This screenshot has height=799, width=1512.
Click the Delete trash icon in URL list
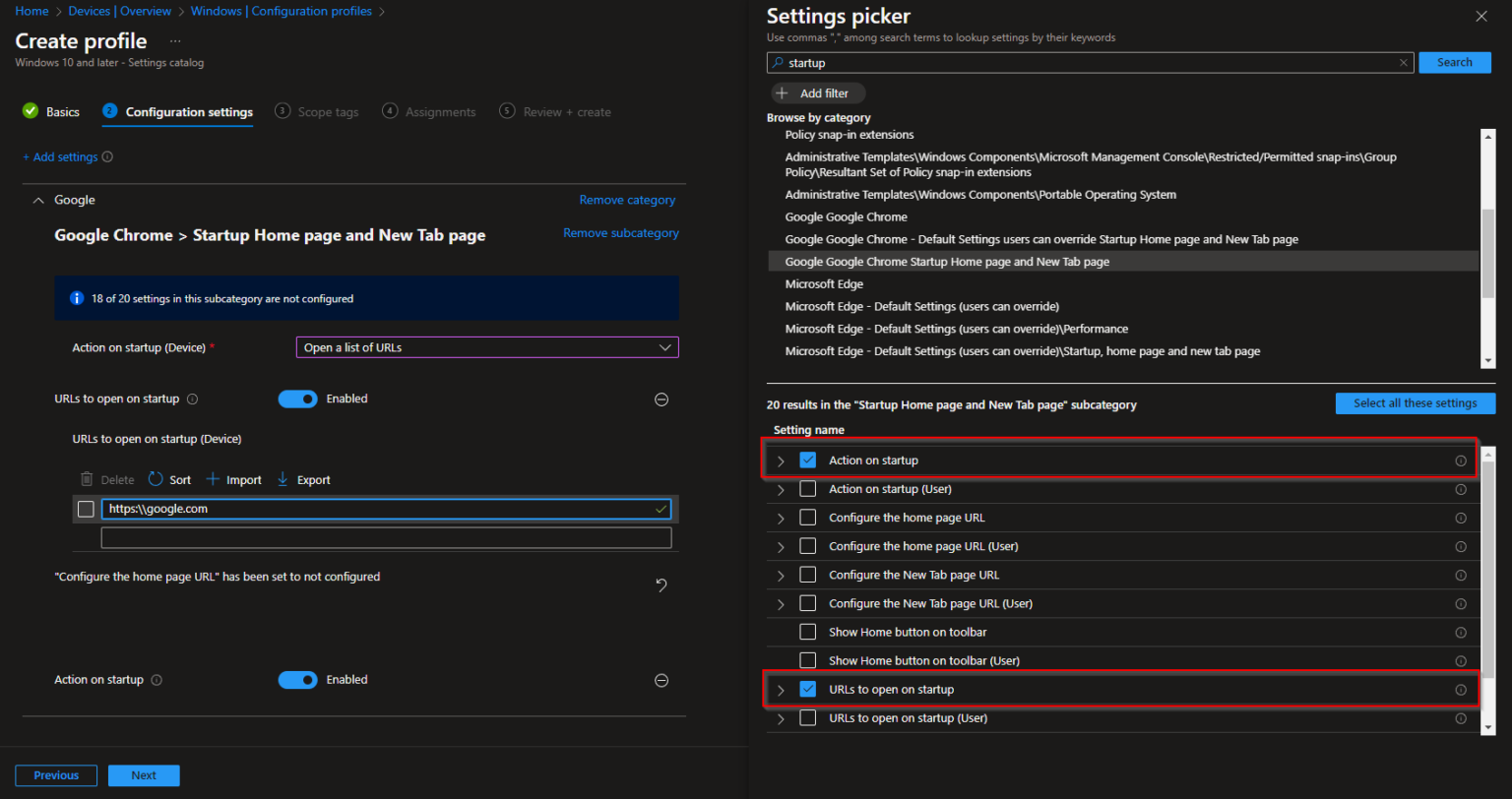(x=87, y=480)
